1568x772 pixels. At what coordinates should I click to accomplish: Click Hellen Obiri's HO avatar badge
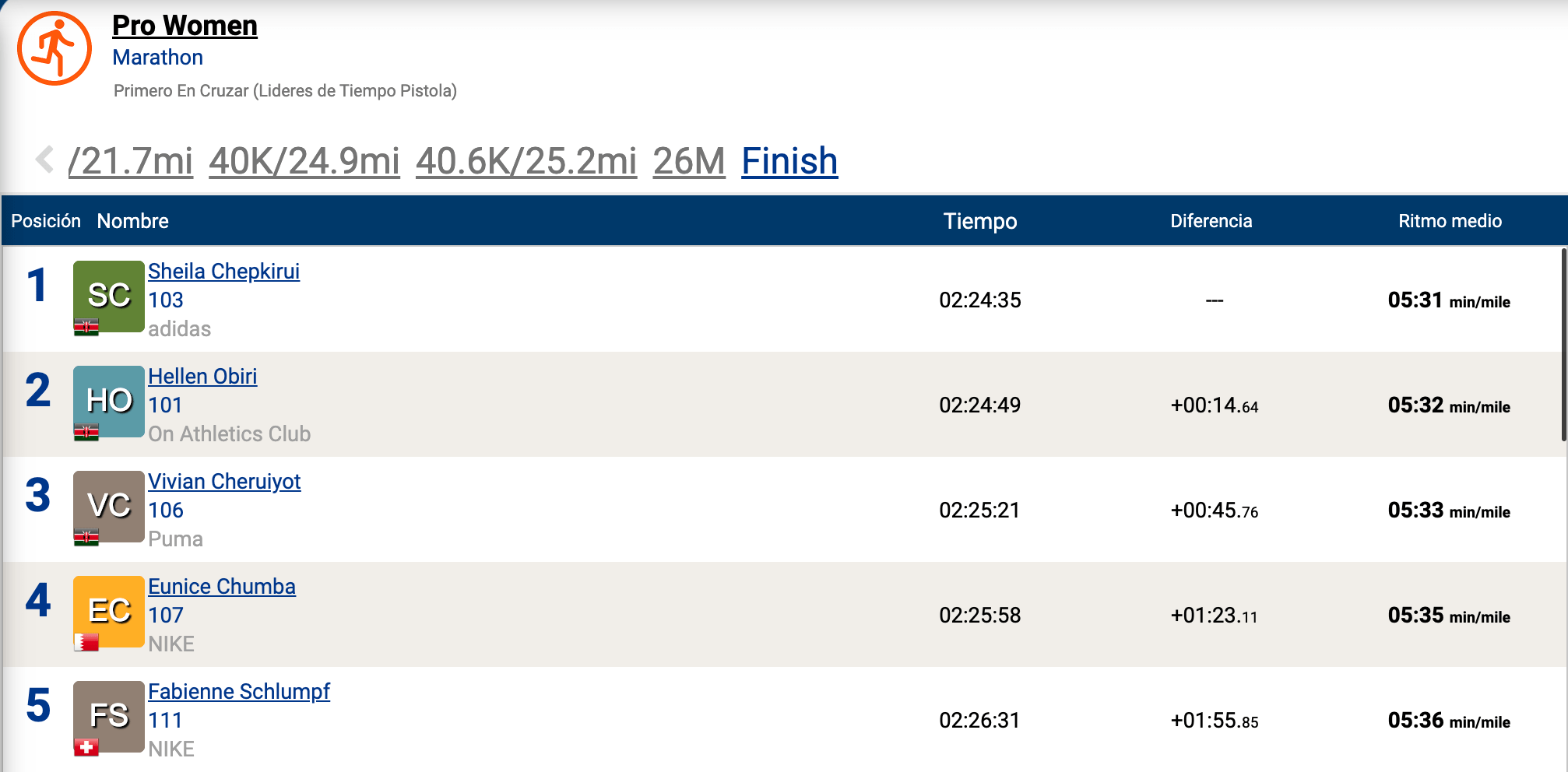(x=108, y=401)
